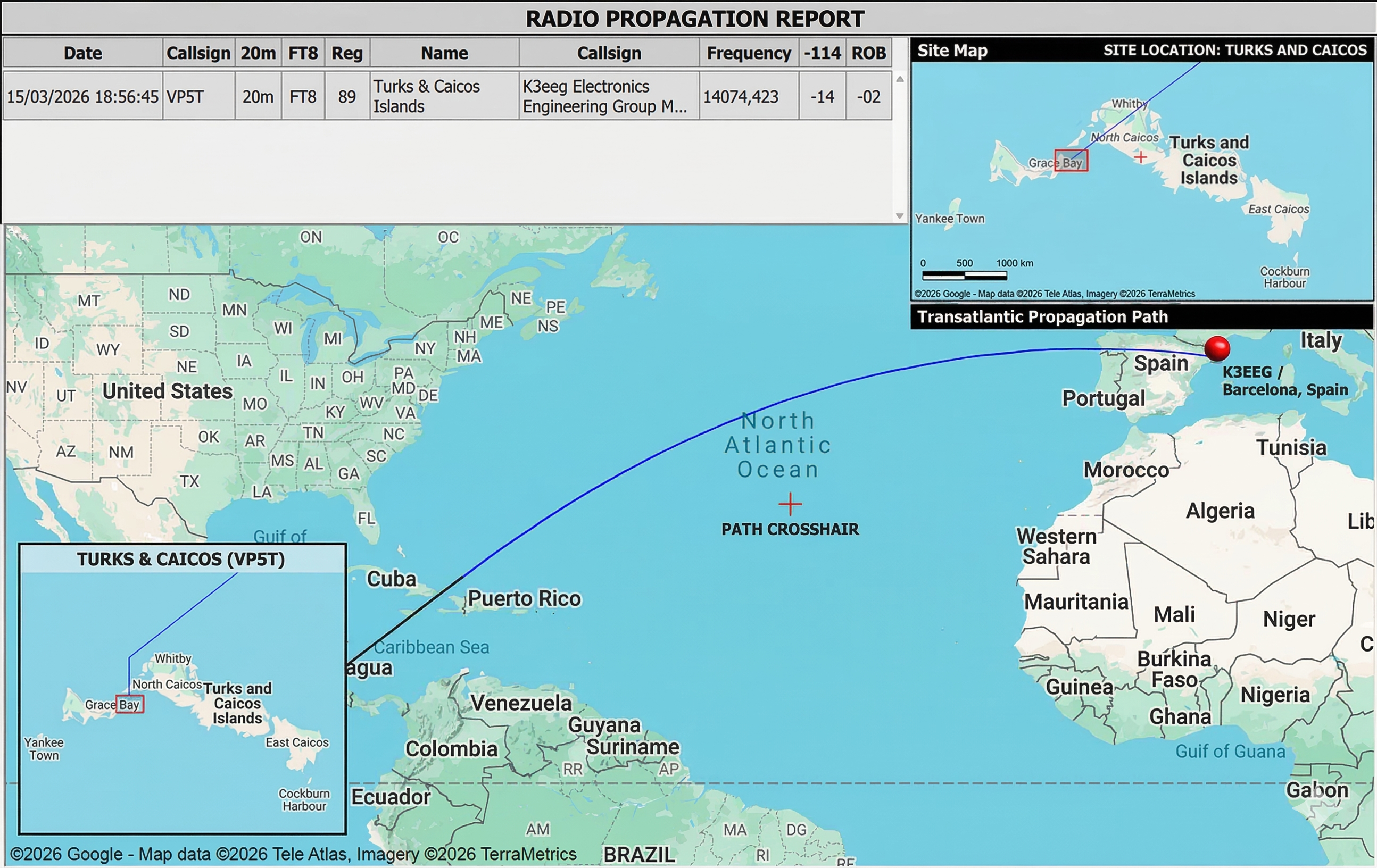Screen dimensions: 1377x868
Task: Sort by the Frequency column header
Action: coord(748,53)
